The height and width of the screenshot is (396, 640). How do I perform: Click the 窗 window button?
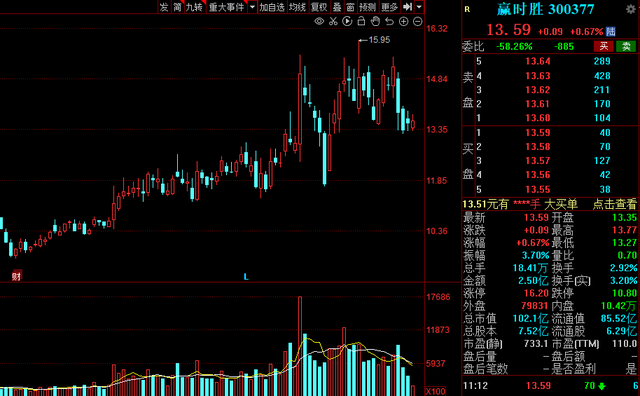(x=350, y=7)
